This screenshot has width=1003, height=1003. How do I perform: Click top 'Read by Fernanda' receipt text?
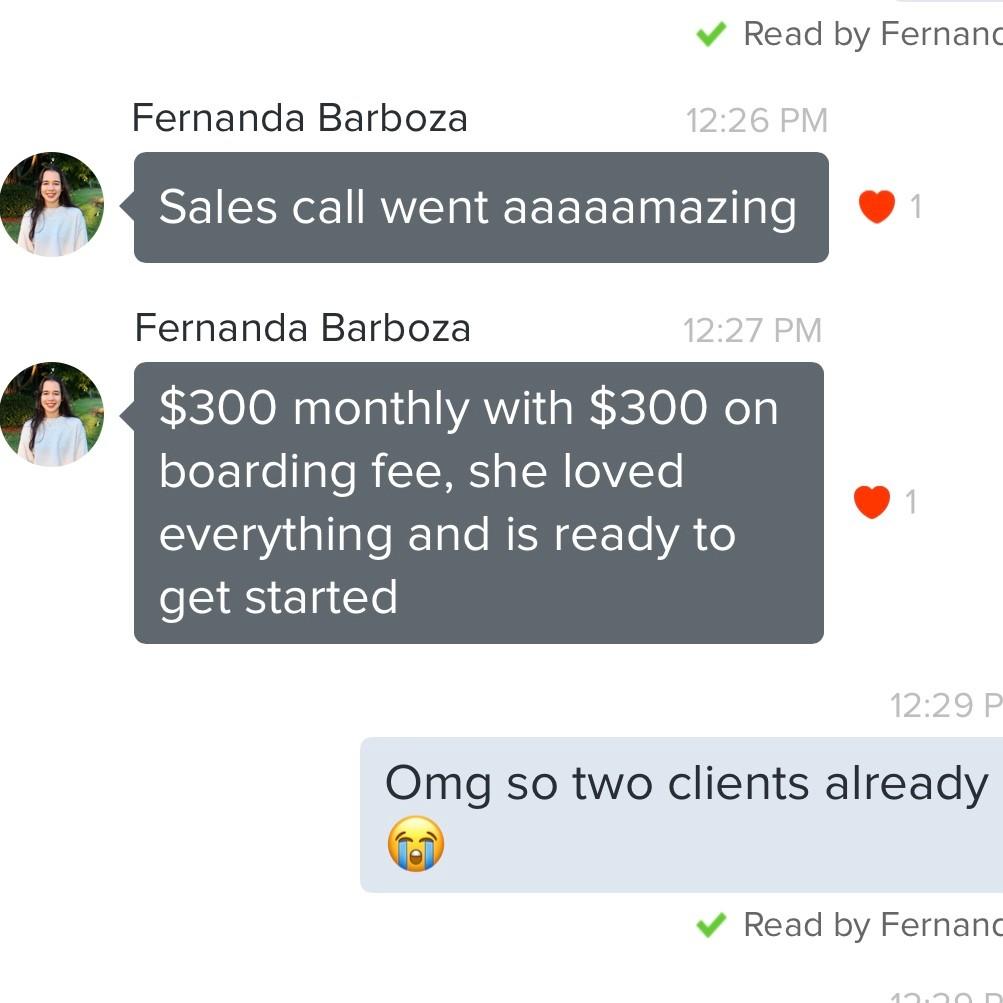pyautogui.click(x=870, y=35)
